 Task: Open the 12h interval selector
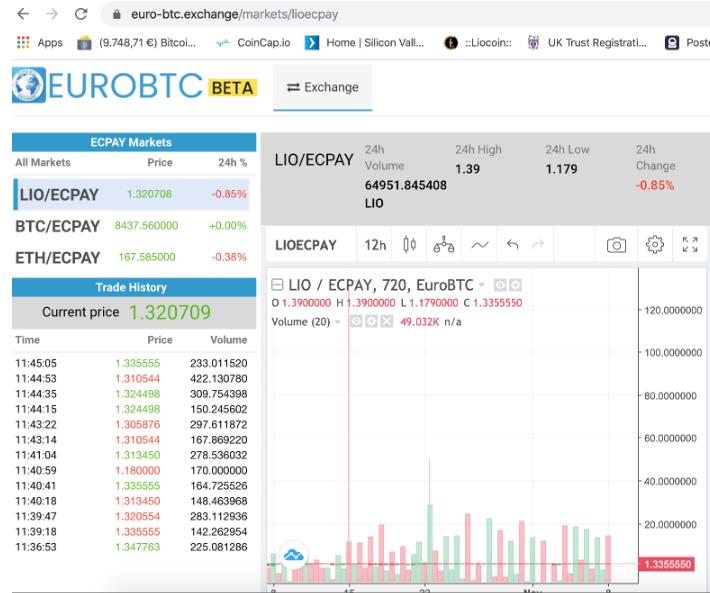[375, 245]
